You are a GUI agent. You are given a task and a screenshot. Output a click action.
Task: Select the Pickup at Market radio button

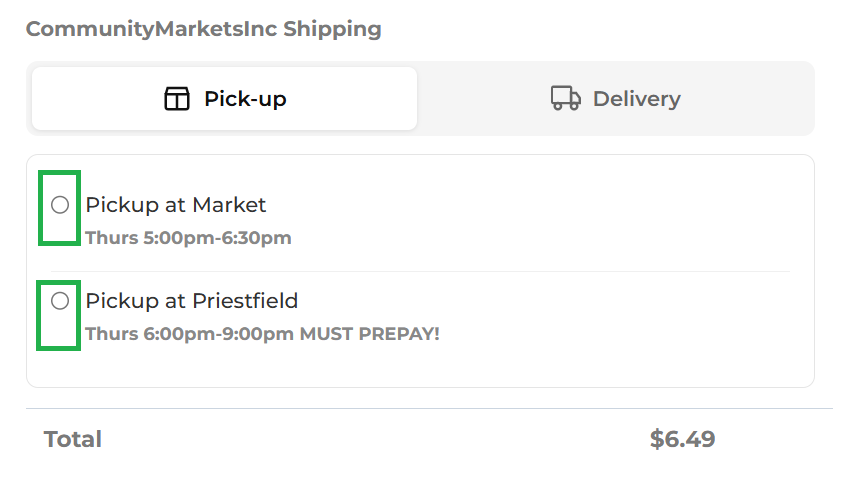pos(60,205)
